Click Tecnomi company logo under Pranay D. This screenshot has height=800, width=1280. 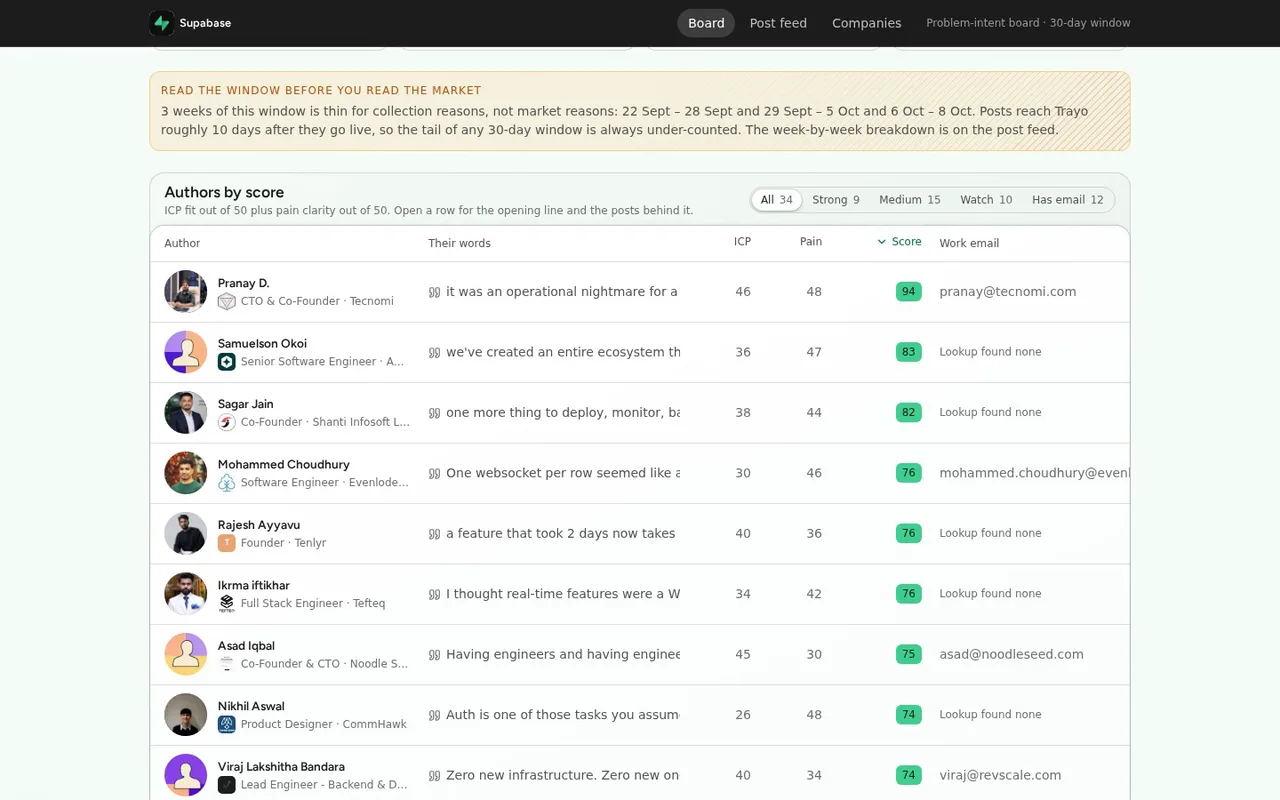click(227, 301)
